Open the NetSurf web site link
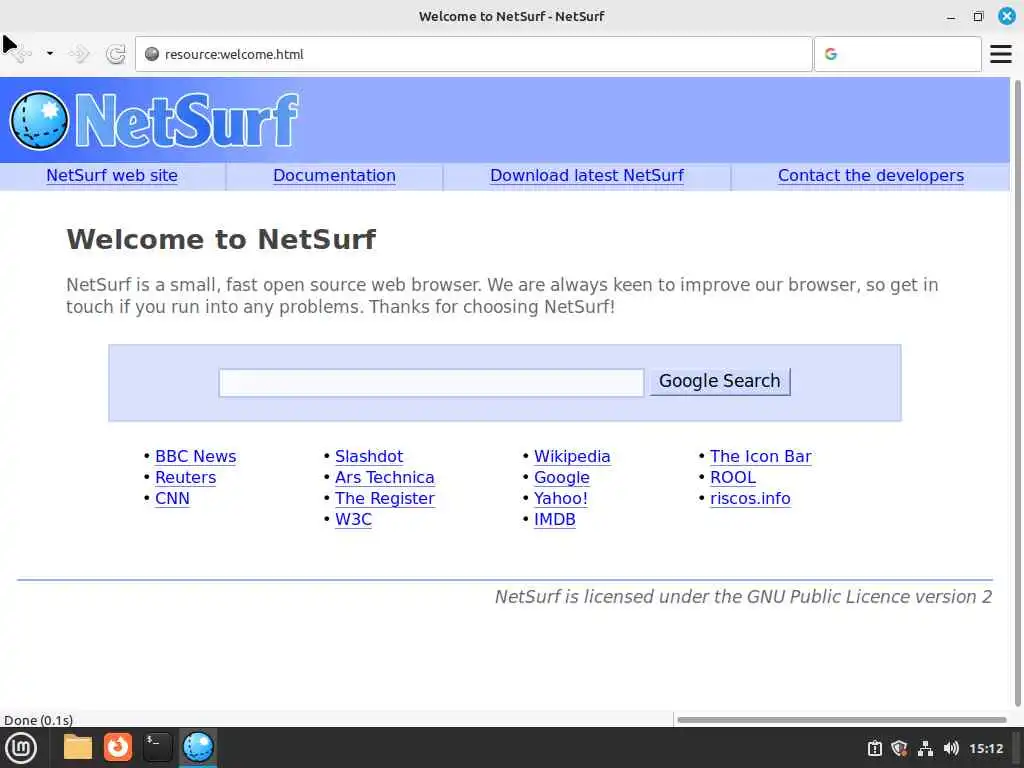The image size is (1024, 768). [x=112, y=176]
